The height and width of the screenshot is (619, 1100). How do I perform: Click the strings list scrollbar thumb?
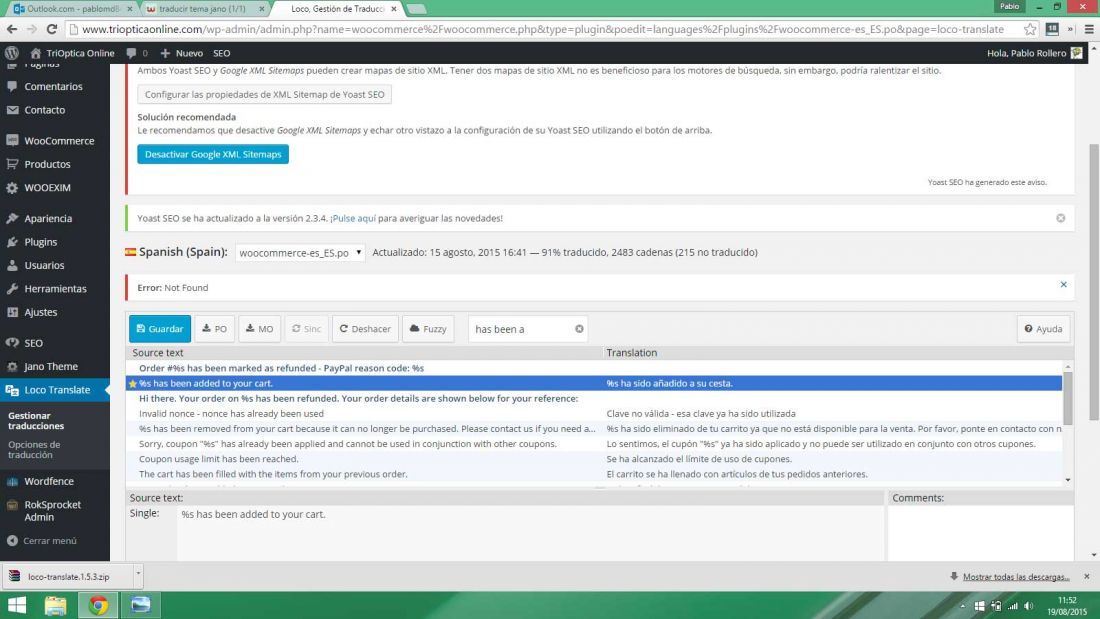(x=1068, y=399)
